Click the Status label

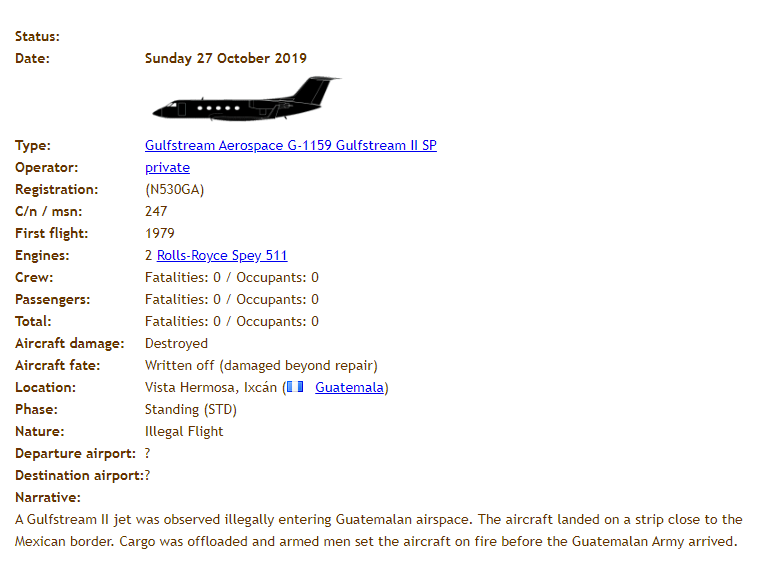pyautogui.click(x=37, y=36)
